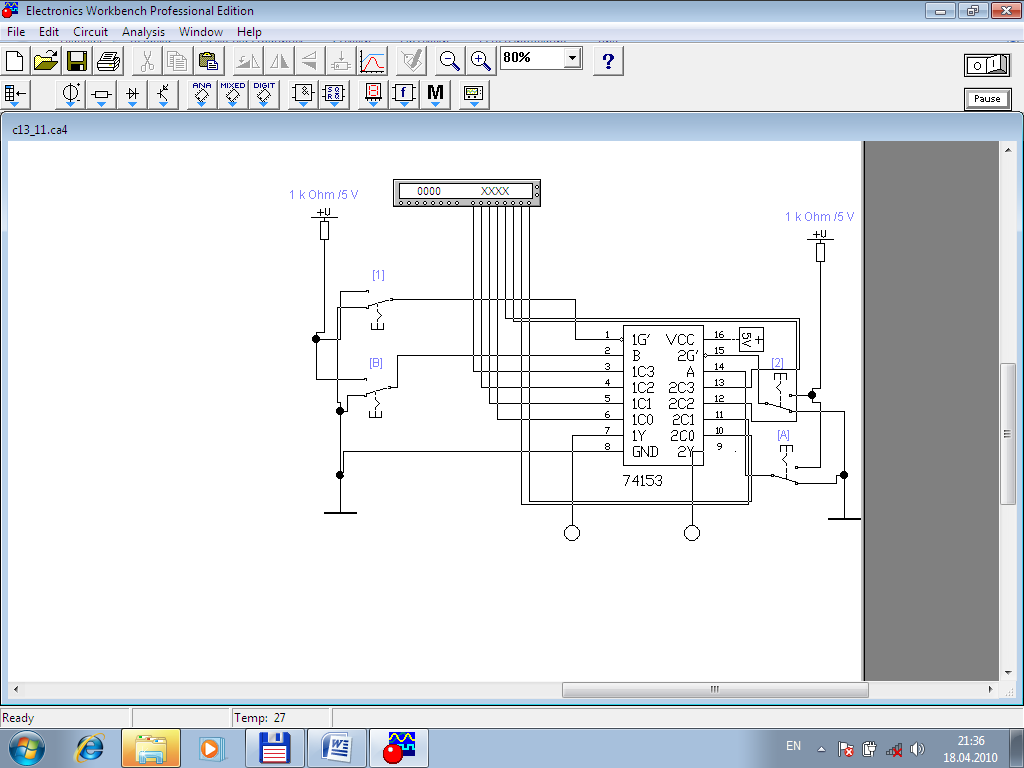1024x768 pixels.
Task: Zoom out with magnifier minus
Action: click(449, 61)
